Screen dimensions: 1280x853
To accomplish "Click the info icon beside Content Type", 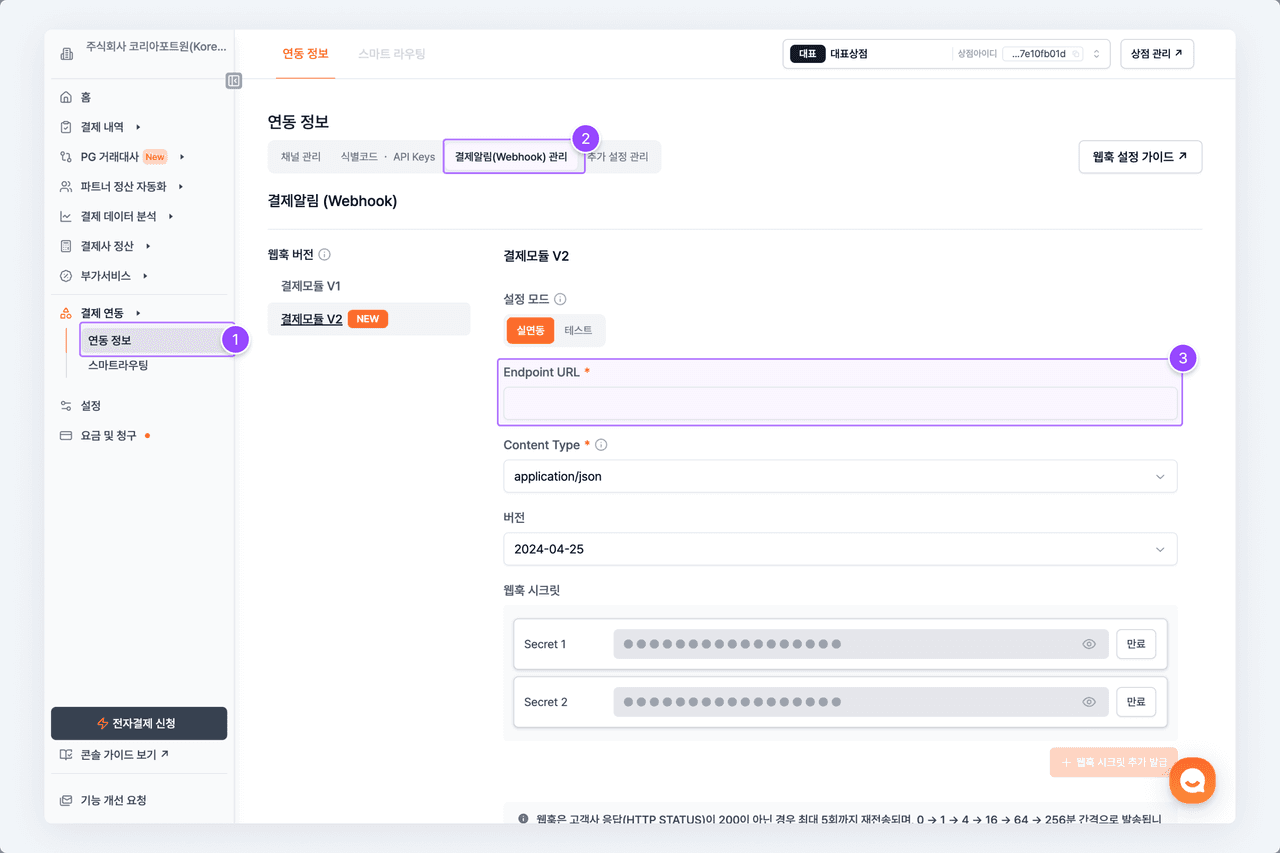I will [x=601, y=445].
